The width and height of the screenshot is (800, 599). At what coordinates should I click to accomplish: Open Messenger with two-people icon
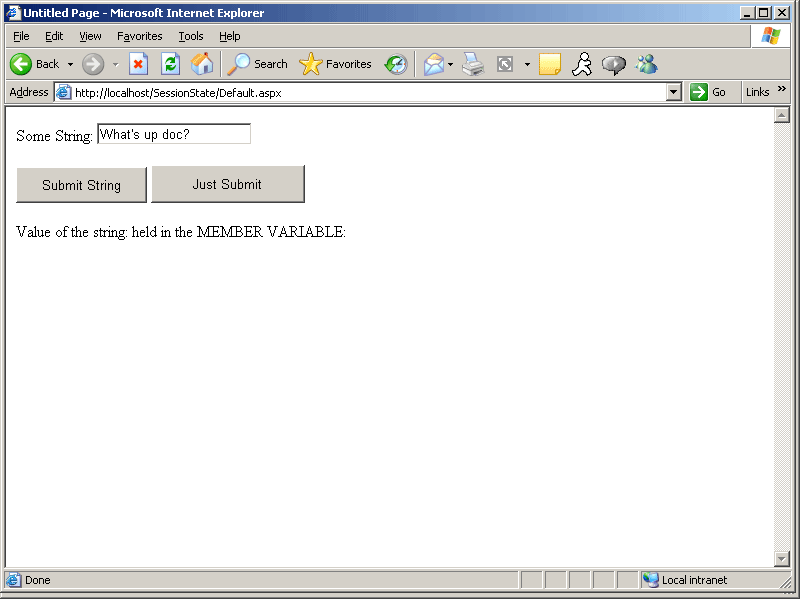(646, 64)
